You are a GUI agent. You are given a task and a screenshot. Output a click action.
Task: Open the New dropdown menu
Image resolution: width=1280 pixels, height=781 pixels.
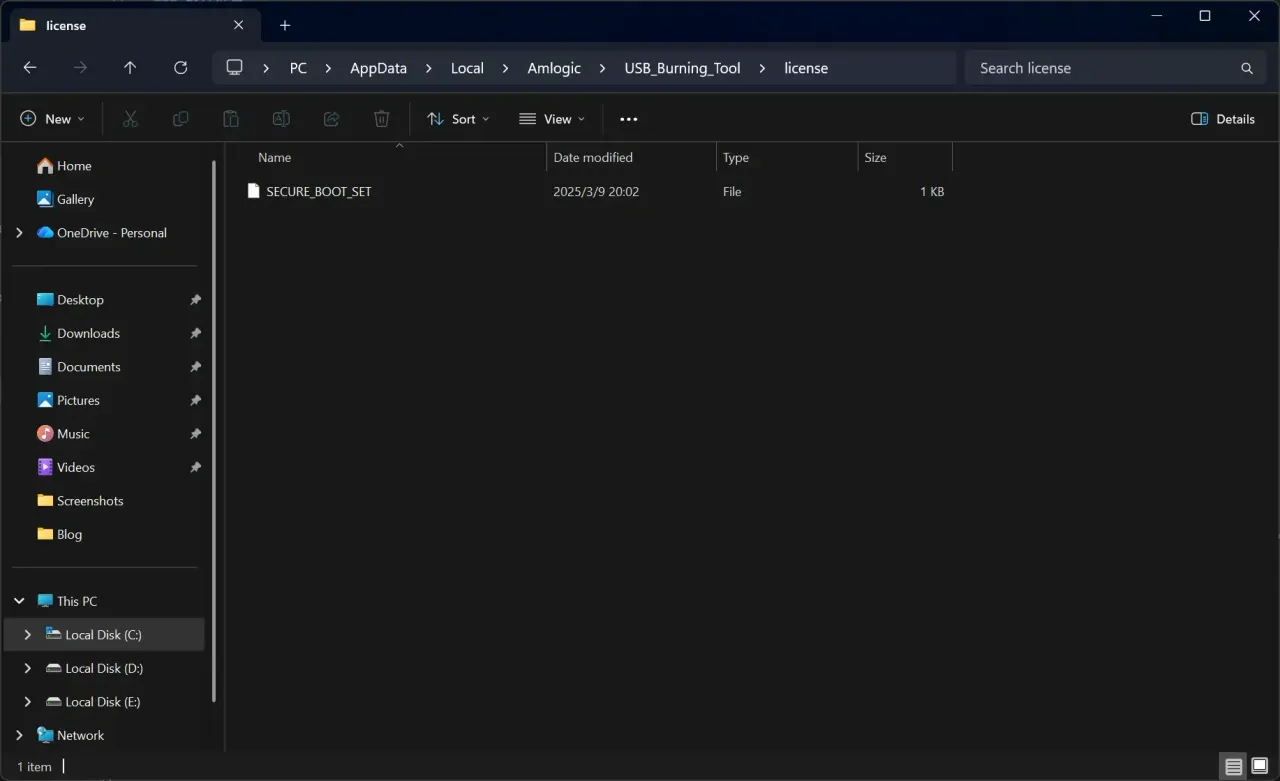click(53, 119)
